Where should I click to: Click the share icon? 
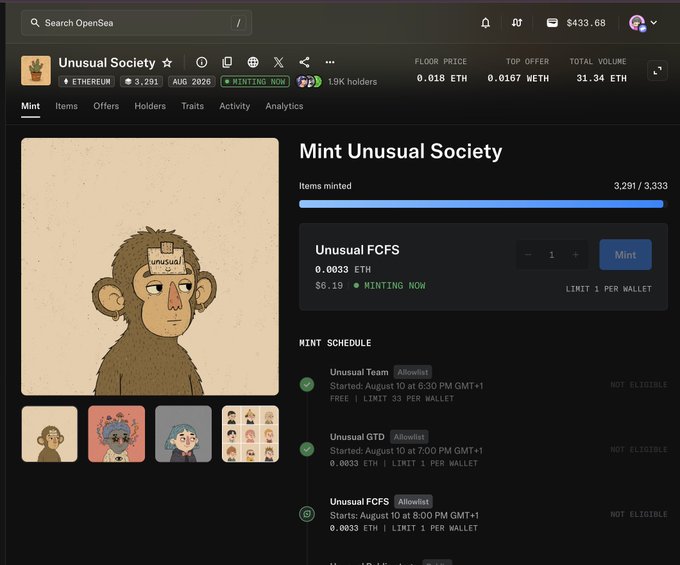[304, 62]
